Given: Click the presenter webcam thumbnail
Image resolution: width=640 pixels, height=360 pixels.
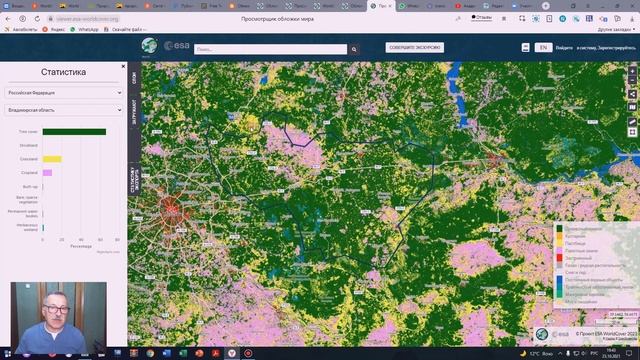Looking at the screenshot, I should tap(58, 317).
